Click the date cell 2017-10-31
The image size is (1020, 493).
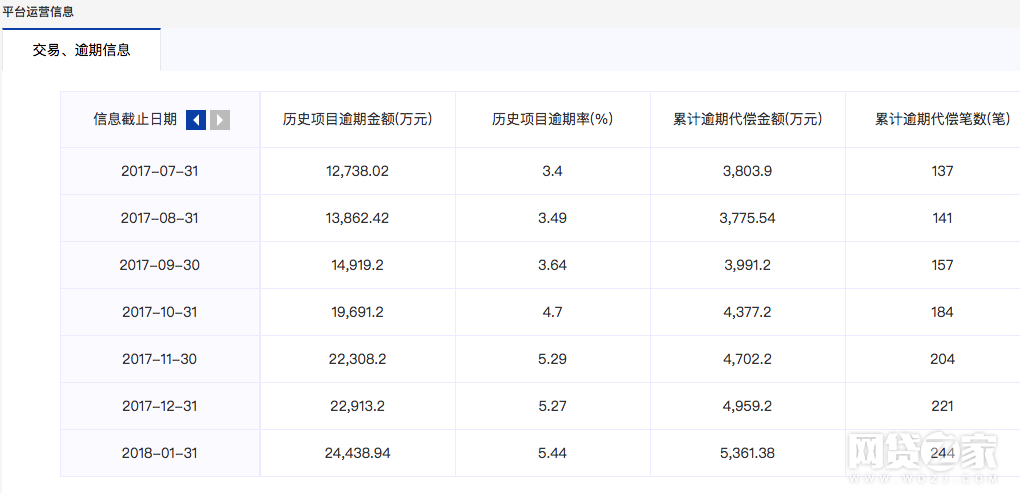[x=159, y=312]
